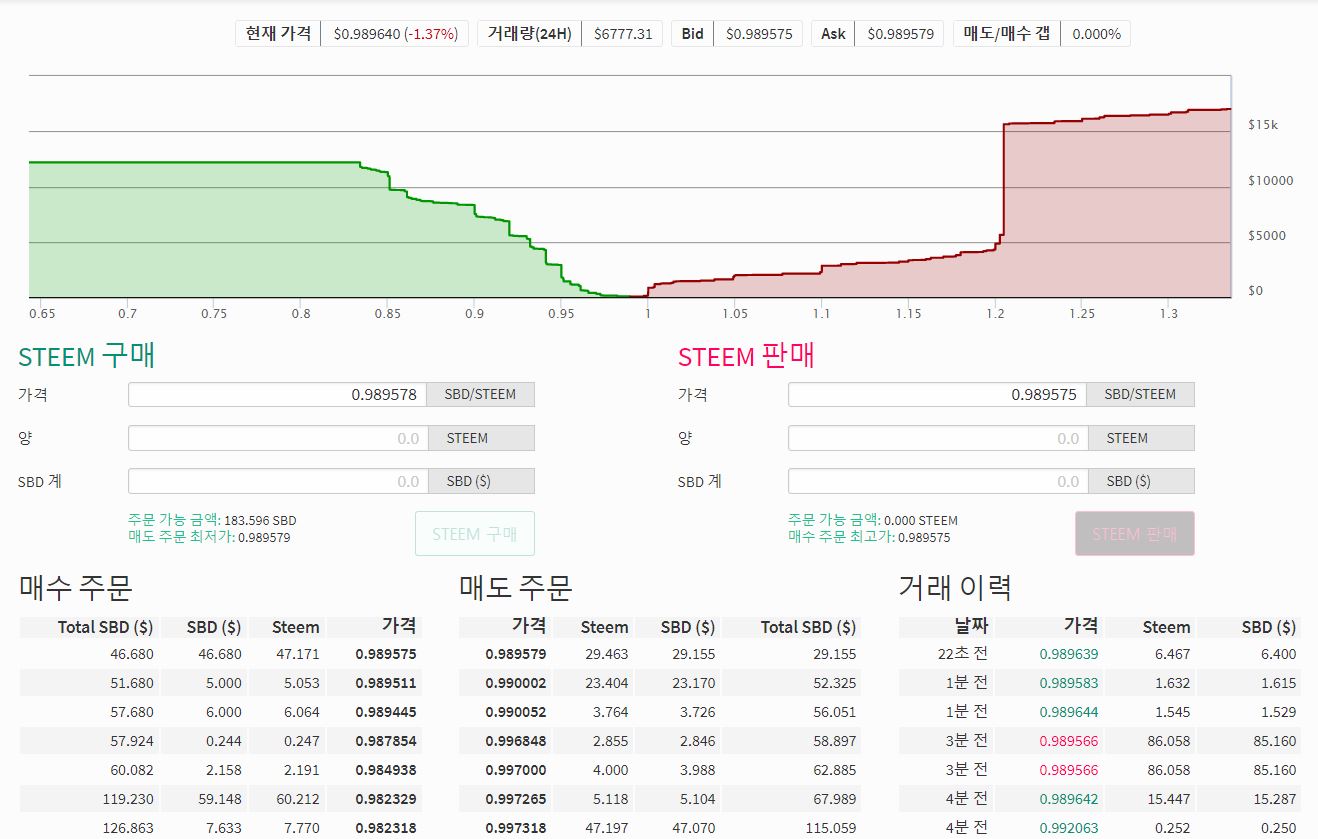The image size is (1318, 839).
Task: Click the $15k label on chart axis
Action: point(1262,125)
